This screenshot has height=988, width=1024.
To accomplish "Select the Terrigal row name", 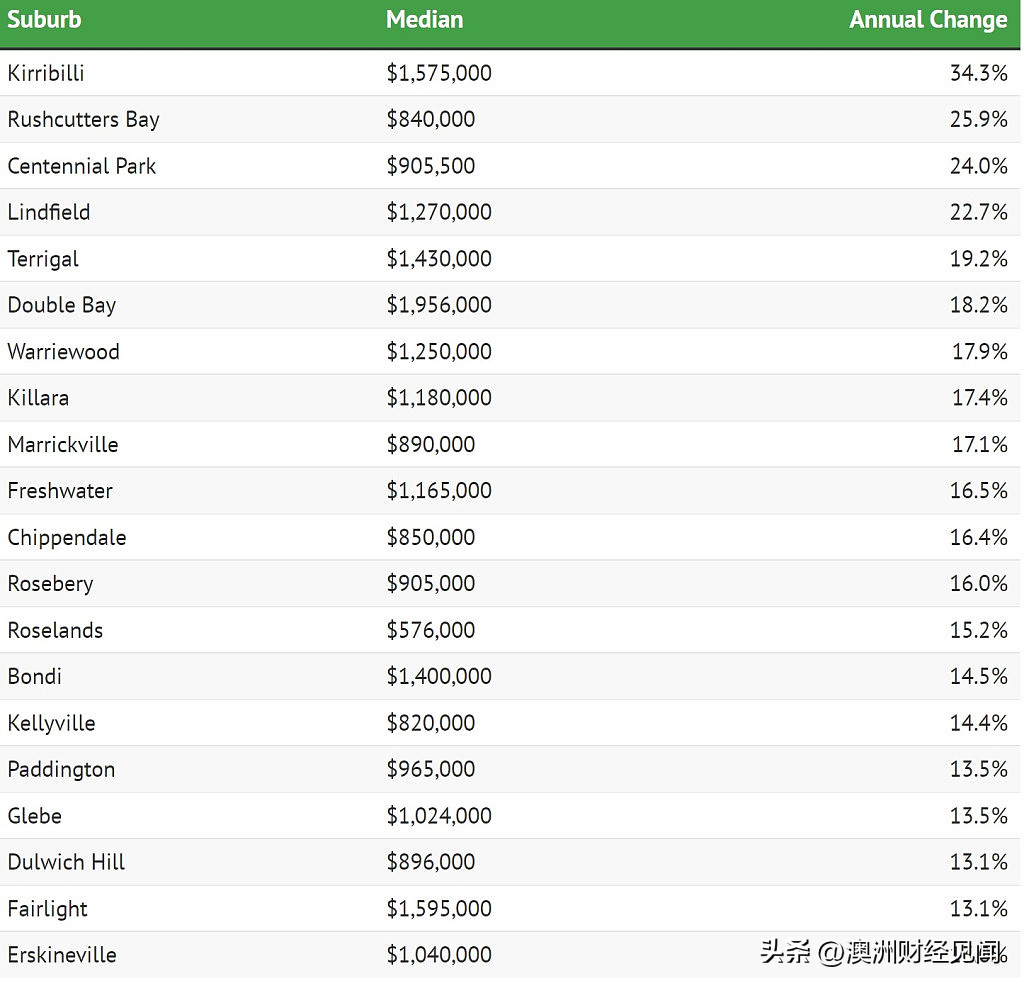I will click(x=43, y=259).
